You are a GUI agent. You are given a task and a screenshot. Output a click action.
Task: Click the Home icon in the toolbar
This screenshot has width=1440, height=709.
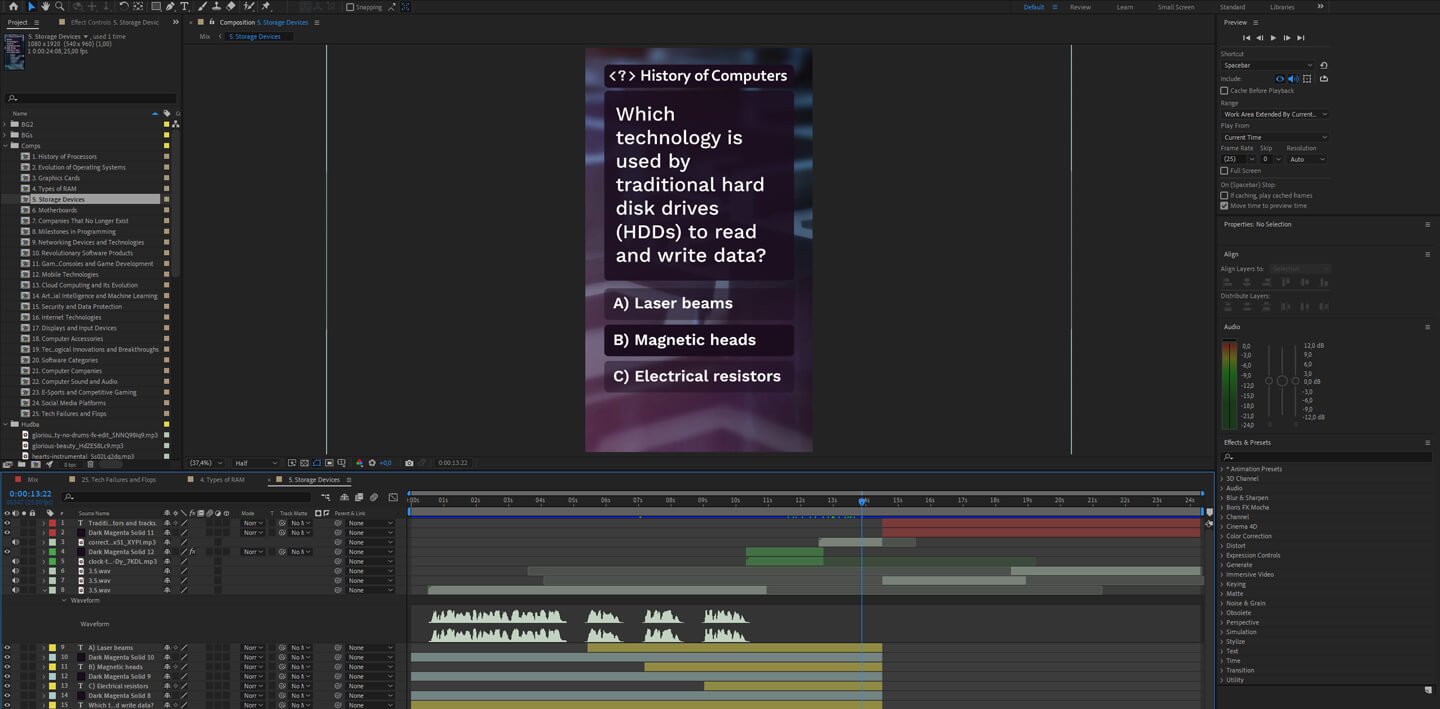pyautogui.click(x=14, y=7)
